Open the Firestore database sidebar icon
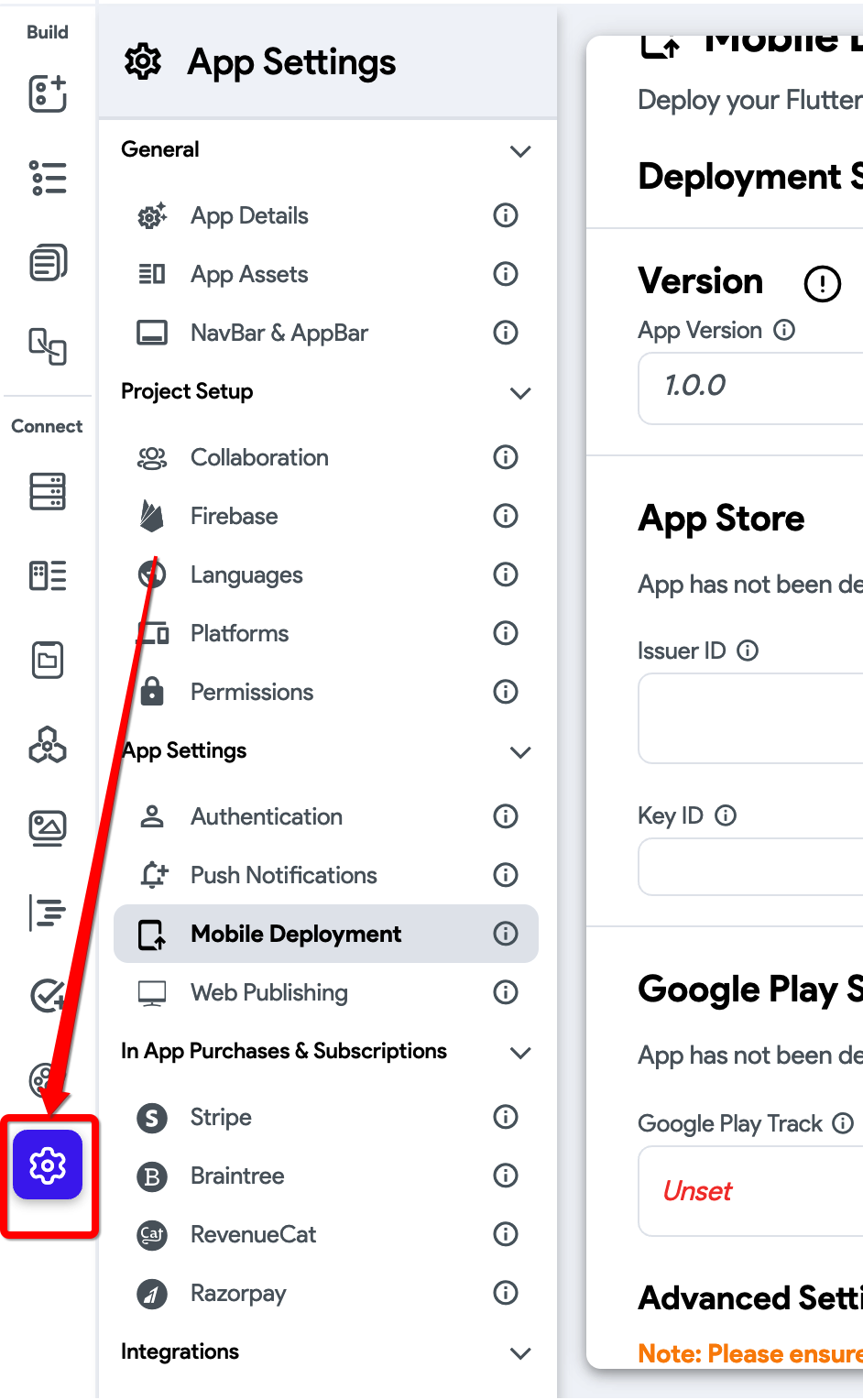The height and width of the screenshot is (1400, 863). (48, 491)
